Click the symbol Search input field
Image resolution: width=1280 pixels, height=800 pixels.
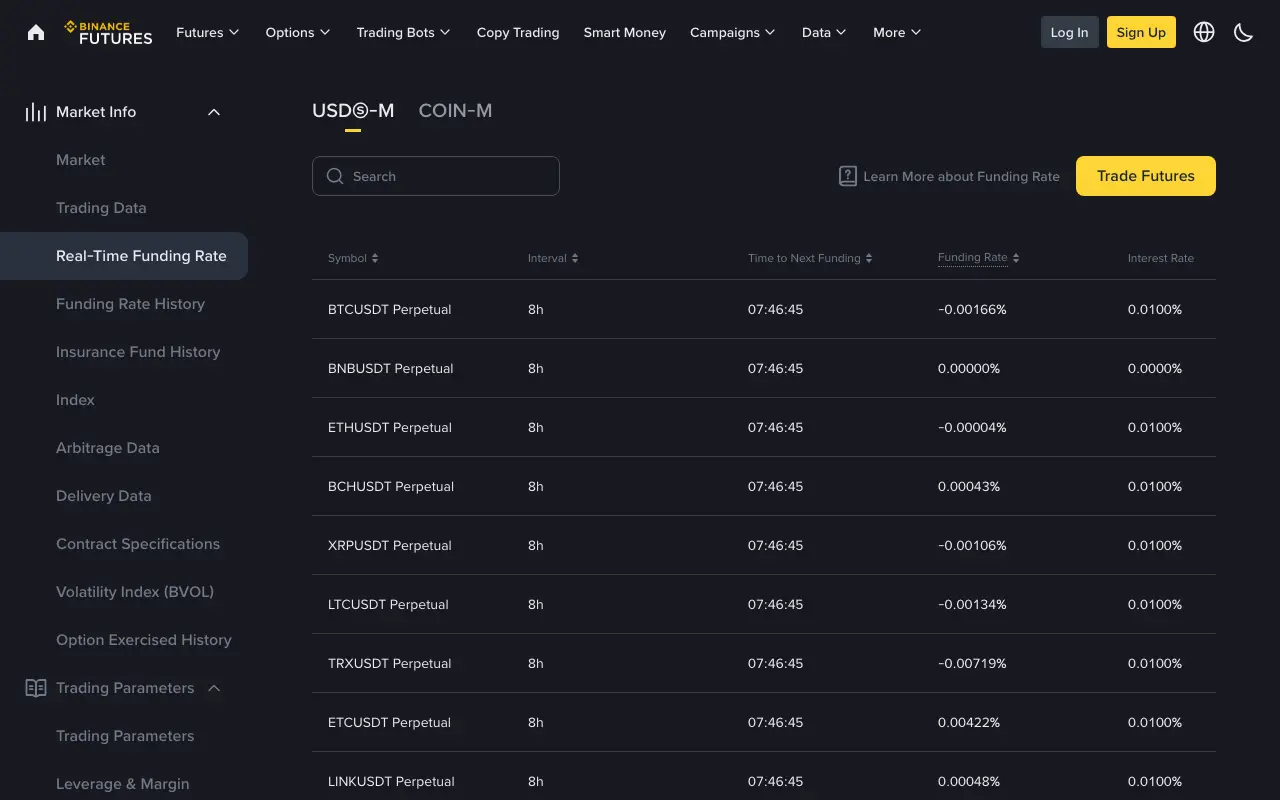tap(436, 176)
